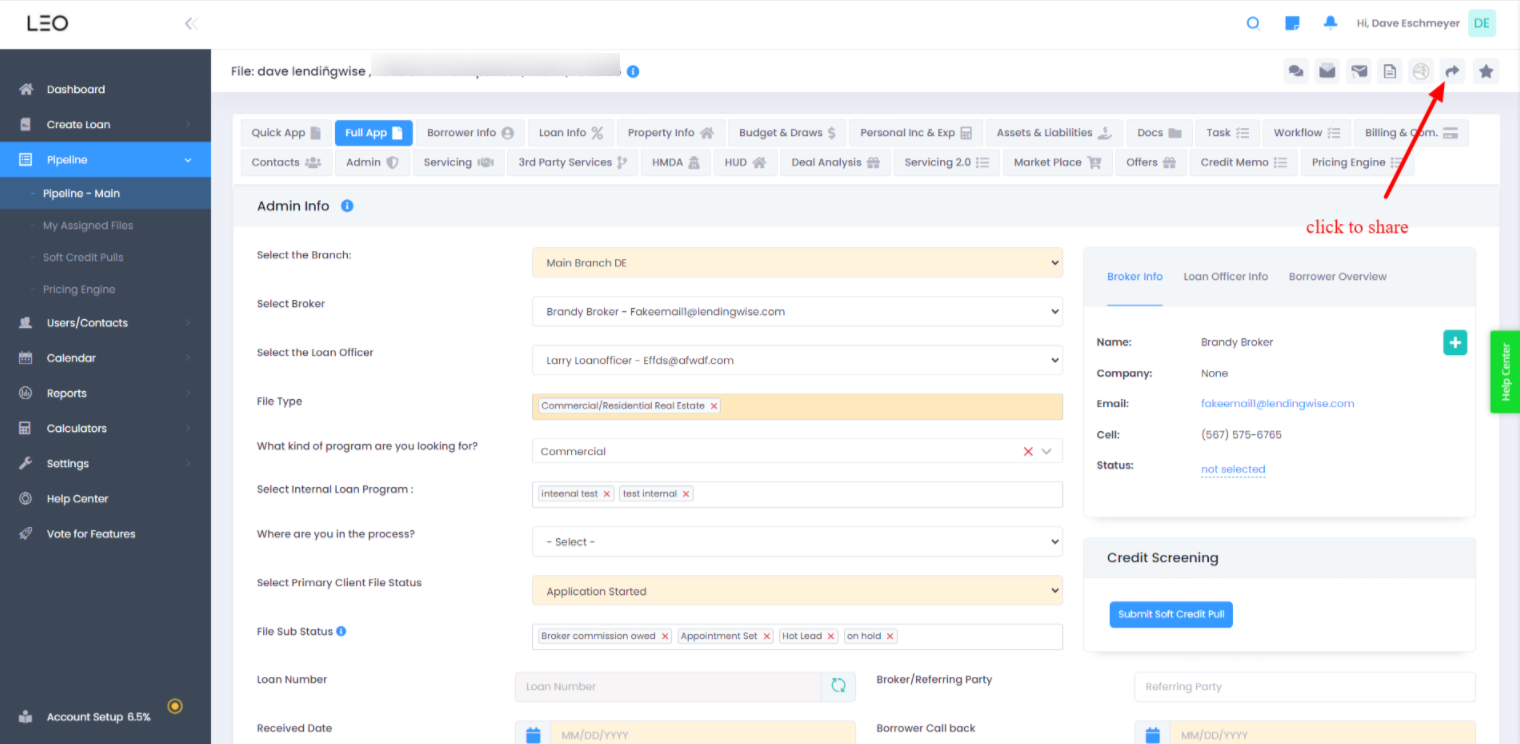
Task: Open Select Broker dropdown
Action: tap(797, 311)
